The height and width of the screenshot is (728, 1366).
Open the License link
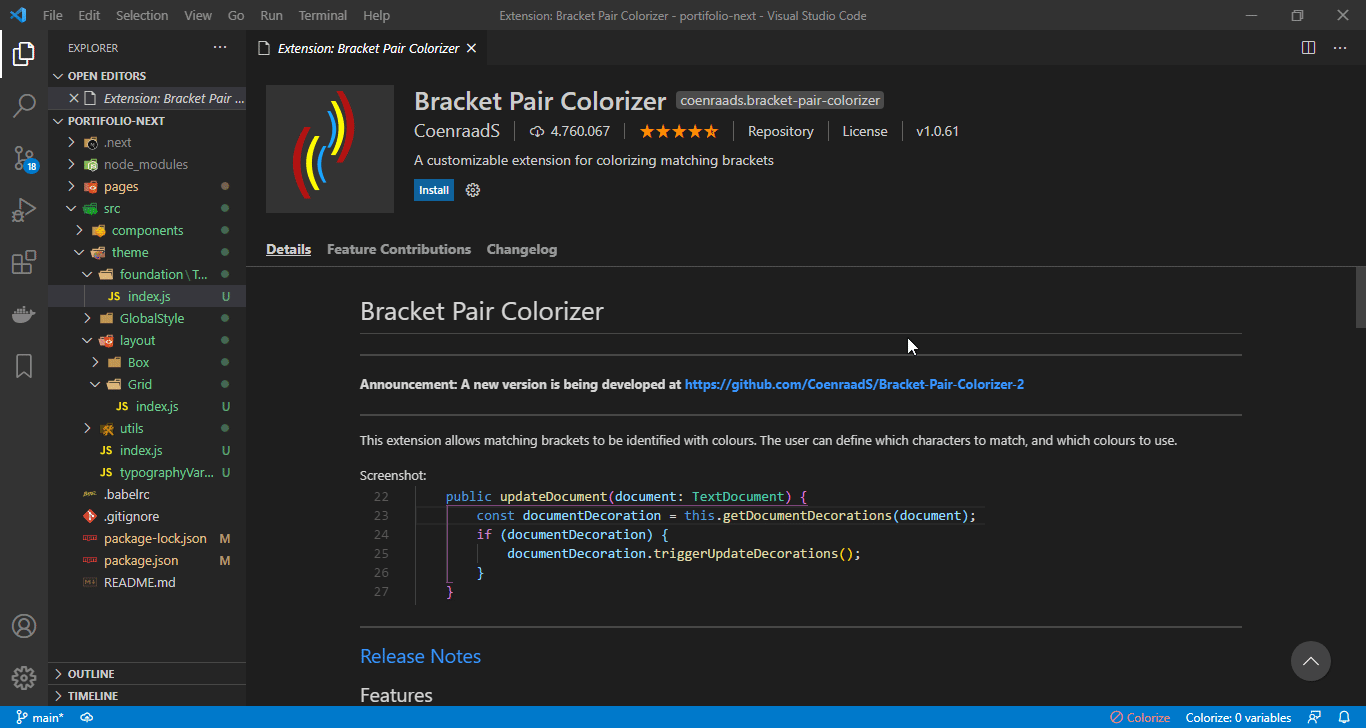click(x=865, y=131)
